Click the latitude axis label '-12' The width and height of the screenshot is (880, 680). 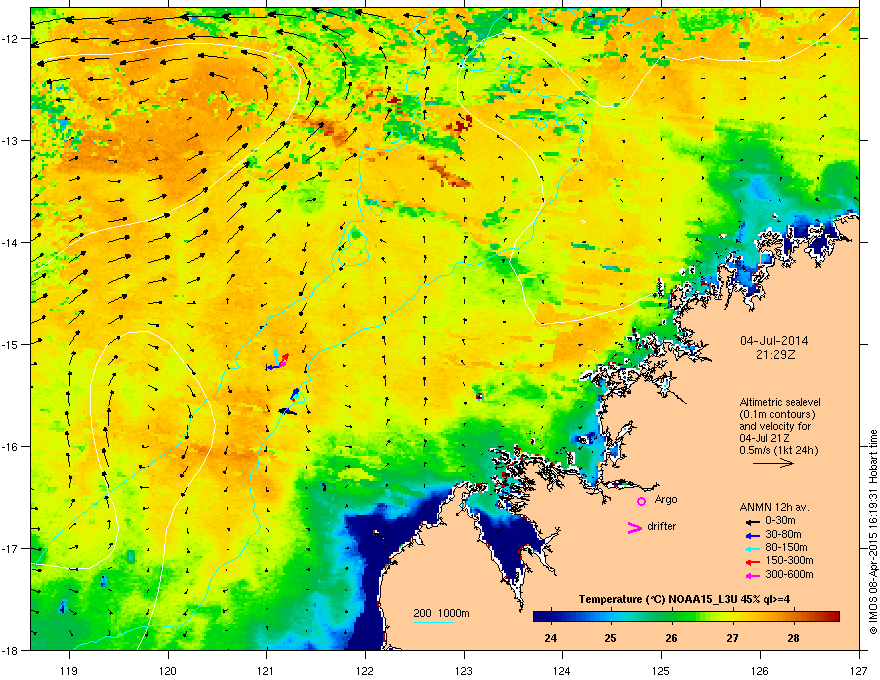coord(10,38)
